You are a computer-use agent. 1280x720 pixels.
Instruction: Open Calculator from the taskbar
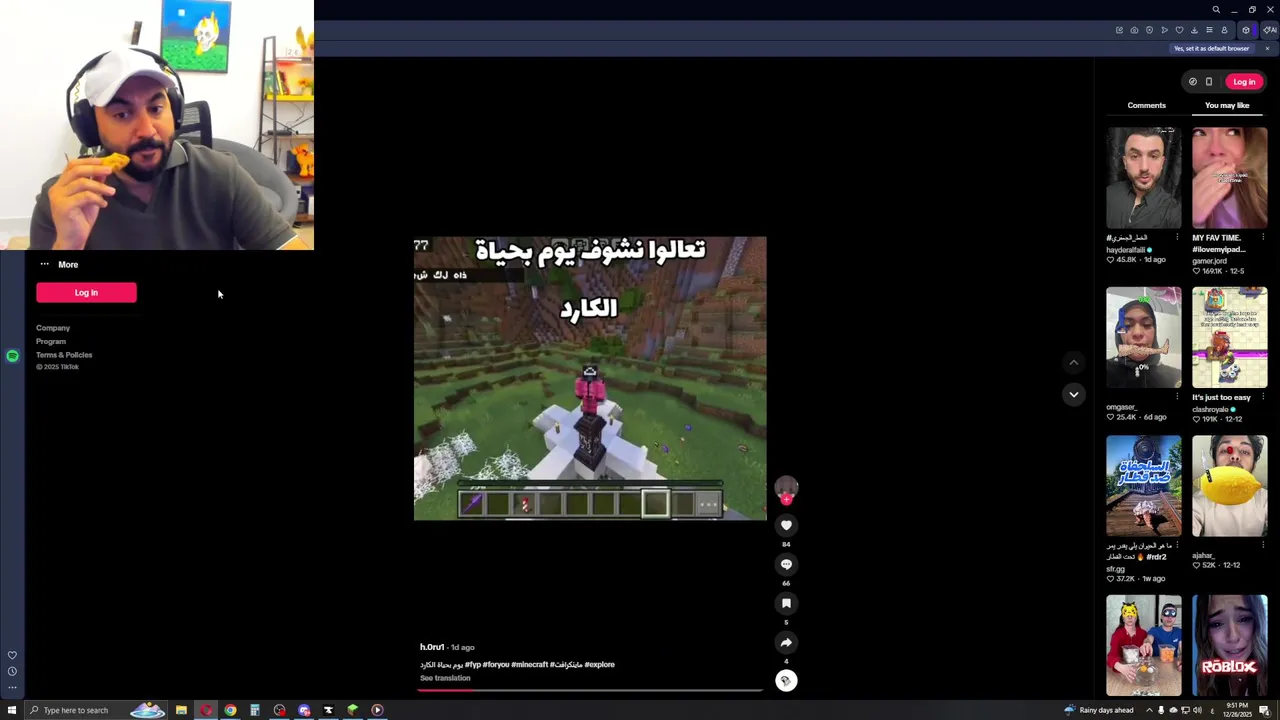pos(255,710)
